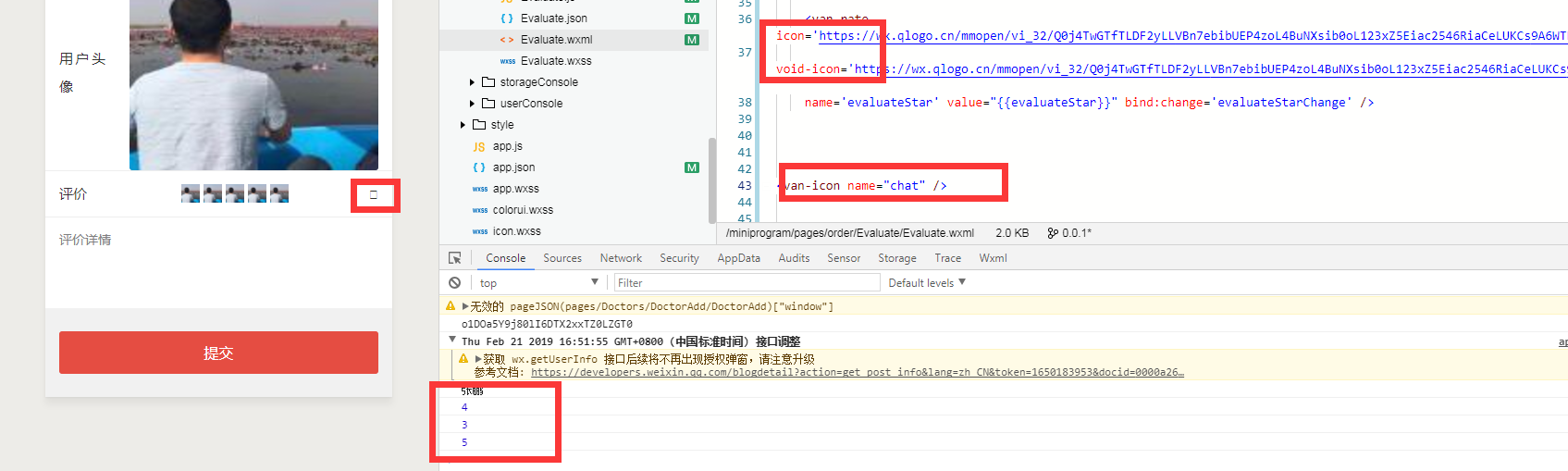Select Evaluate.wxml file in tree
The width and height of the screenshot is (1568, 471).
click(556, 40)
